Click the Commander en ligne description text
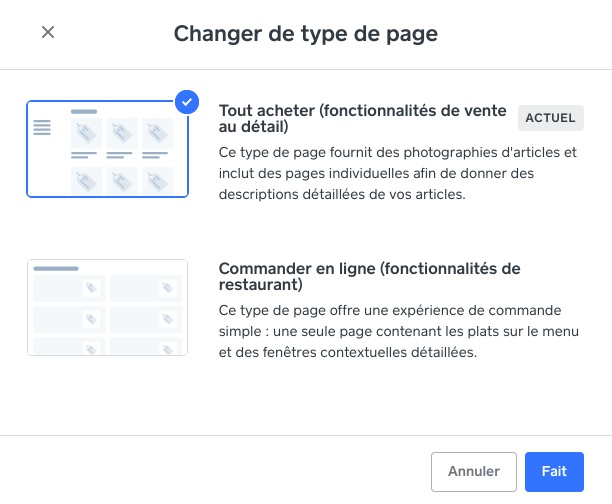Image resolution: width=612 pixels, height=504 pixels. point(400,331)
